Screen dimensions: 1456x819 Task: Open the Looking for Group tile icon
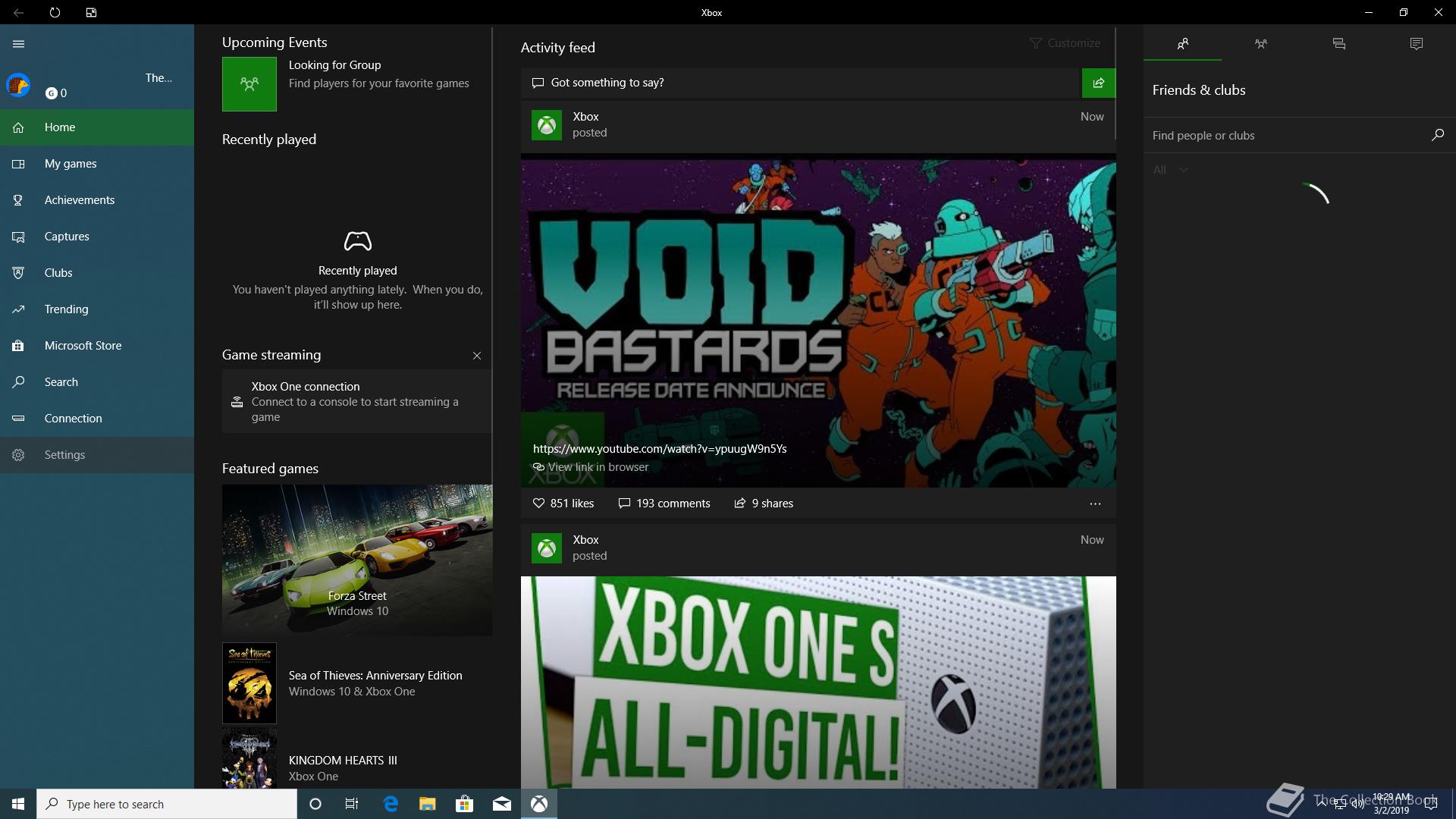[x=249, y=84]
